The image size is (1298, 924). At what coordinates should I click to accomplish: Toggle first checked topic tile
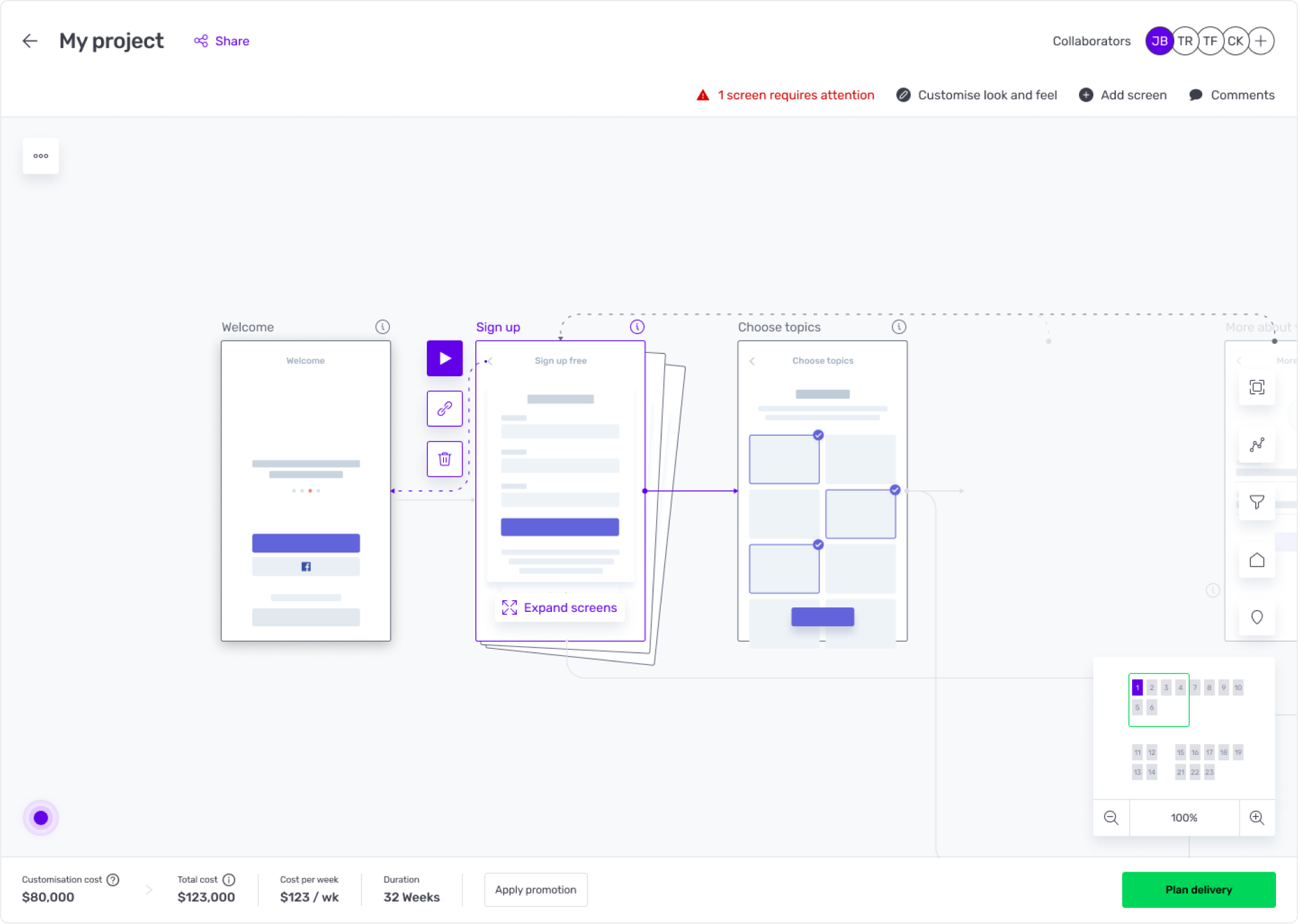(784, 459)
